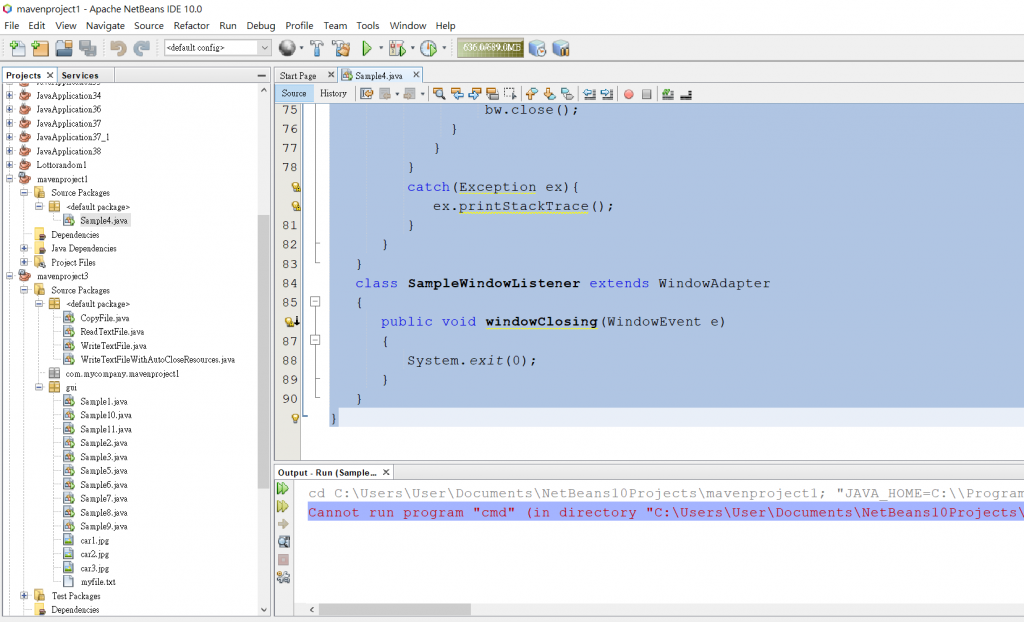Click the Profile IDE snapshot icon

[x=537, y=48]
